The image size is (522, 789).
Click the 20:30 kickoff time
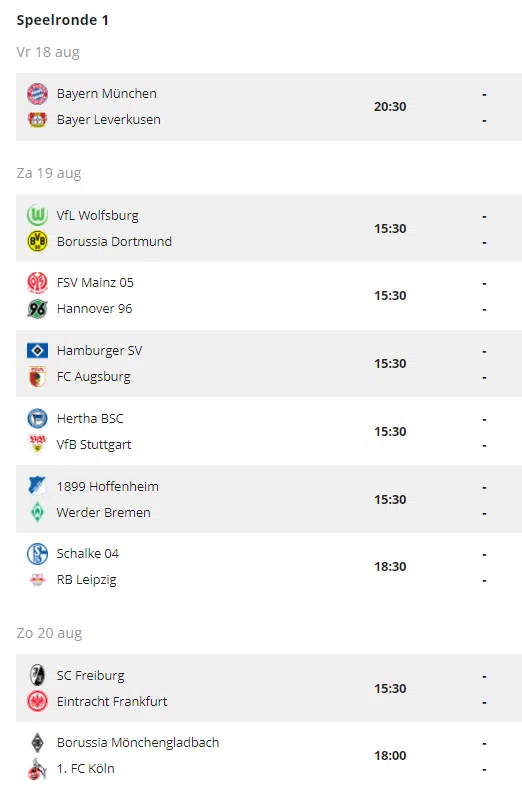click(390, 107)
